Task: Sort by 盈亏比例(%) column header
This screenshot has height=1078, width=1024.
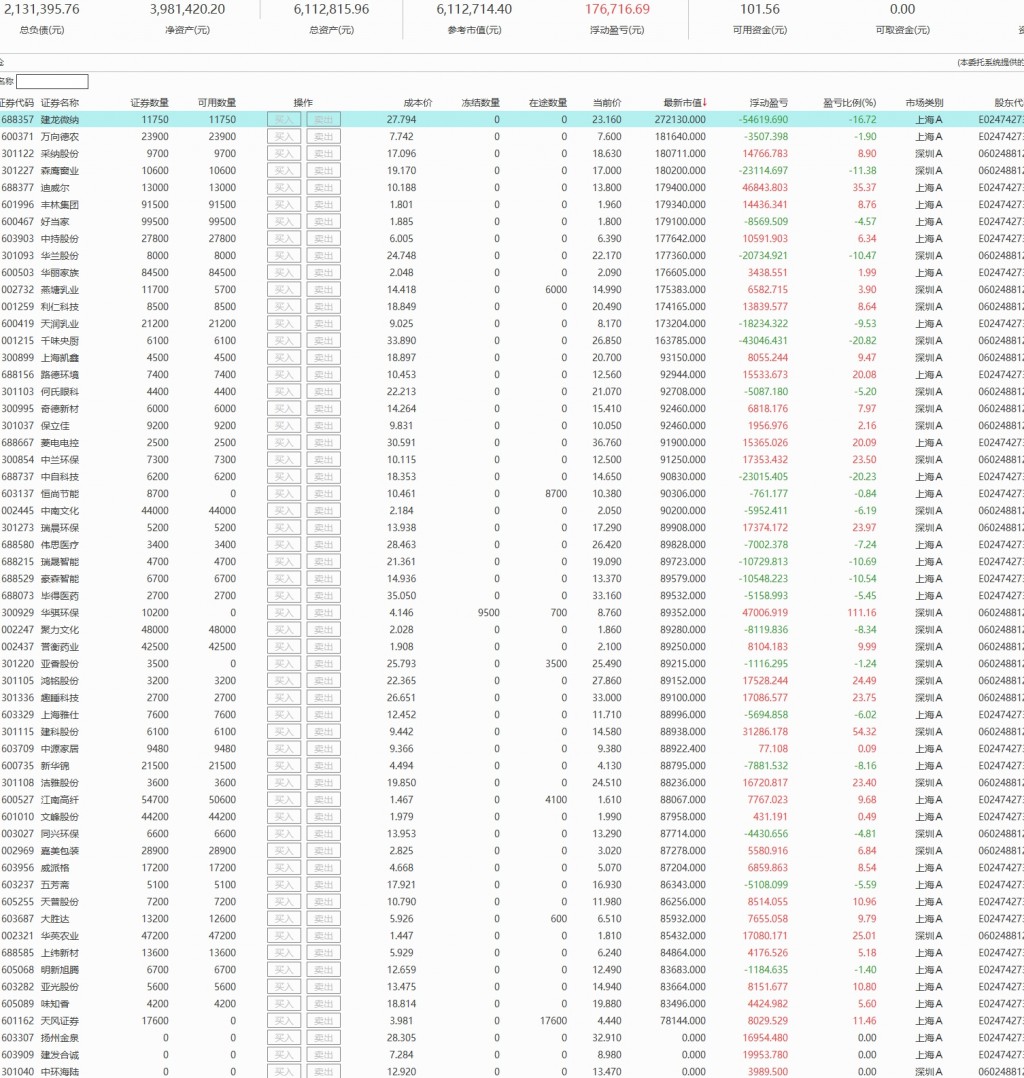Action: [x=849, y=102]
